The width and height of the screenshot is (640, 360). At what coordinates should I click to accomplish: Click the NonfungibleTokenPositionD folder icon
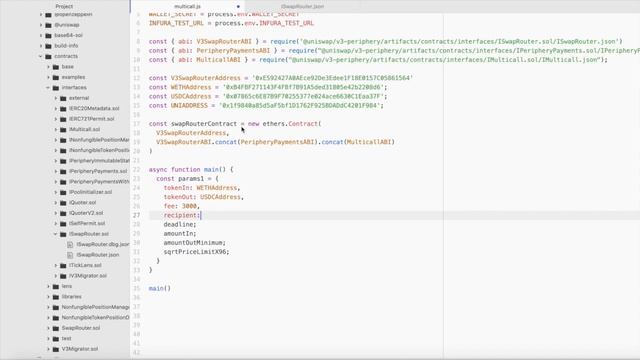click(56, 318)
